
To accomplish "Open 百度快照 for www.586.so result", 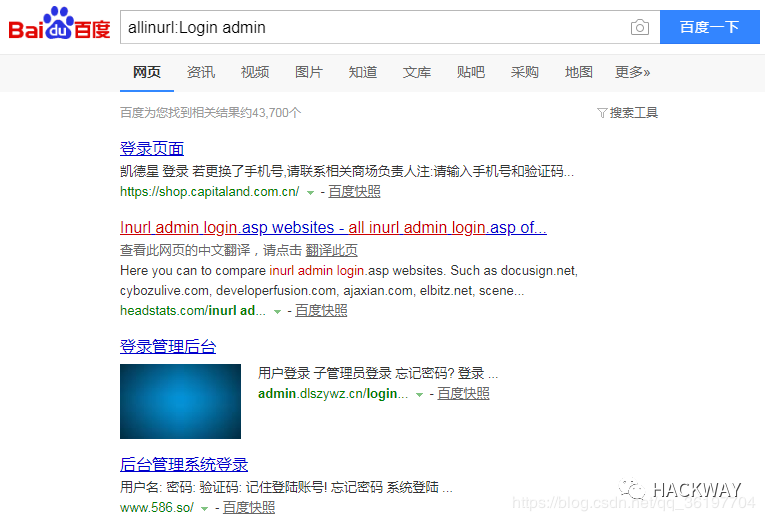I will (249, 508).
